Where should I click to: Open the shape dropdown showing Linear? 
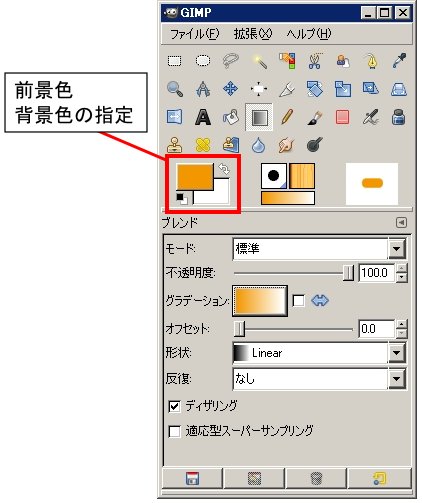(x=319, y=353)
